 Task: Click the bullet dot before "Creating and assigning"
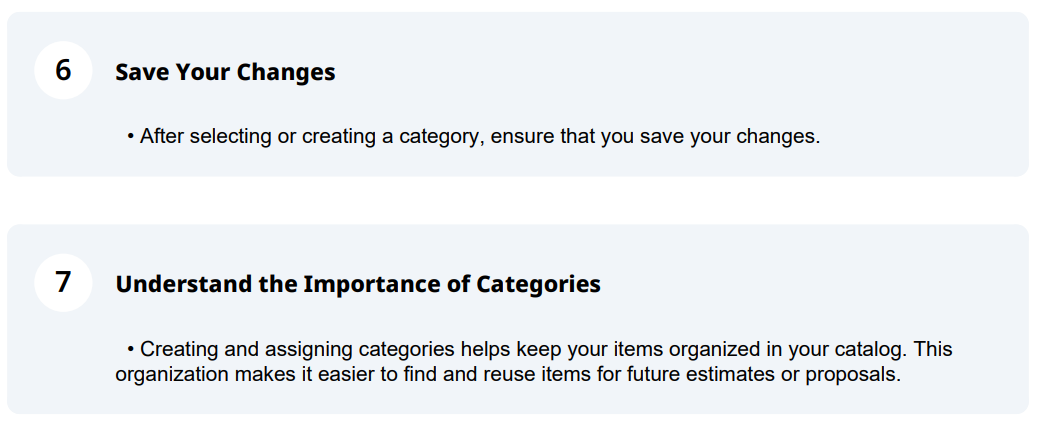[130, 349]
